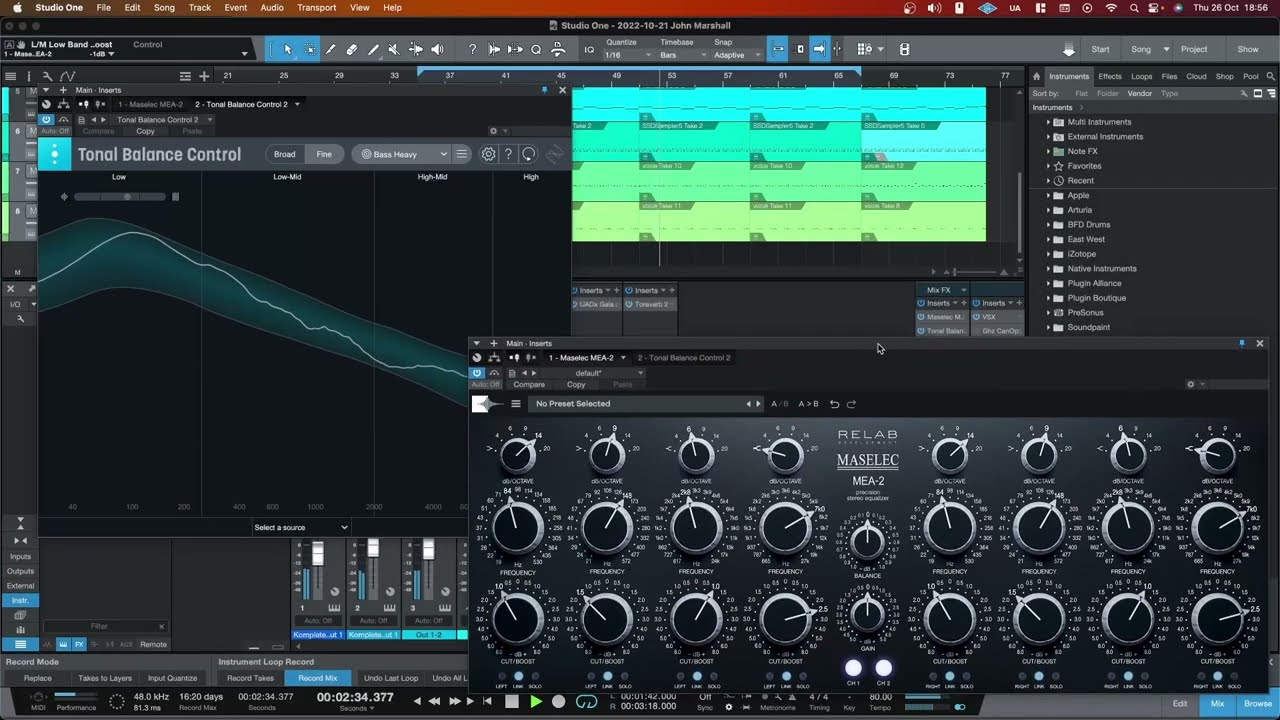1280x720 pixels.
Task: Open the Maselec preset hamburger menu
Action: tap(516, 404)
